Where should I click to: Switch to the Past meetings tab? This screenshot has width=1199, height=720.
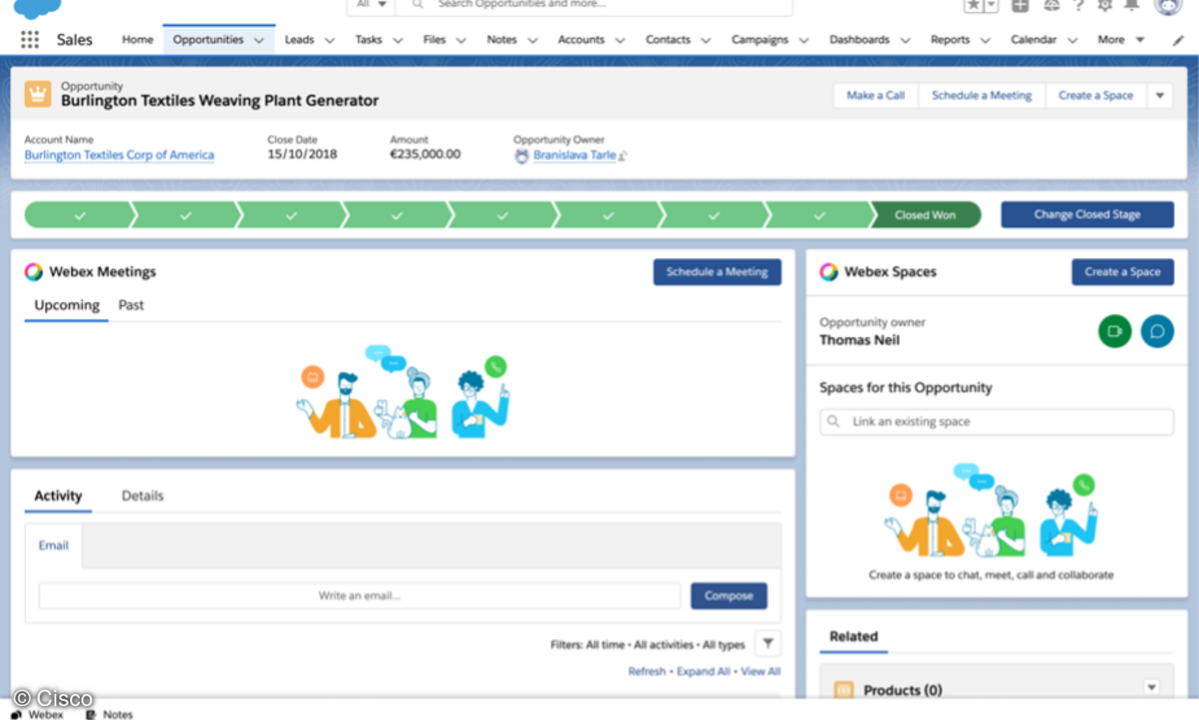pos(131,305)
